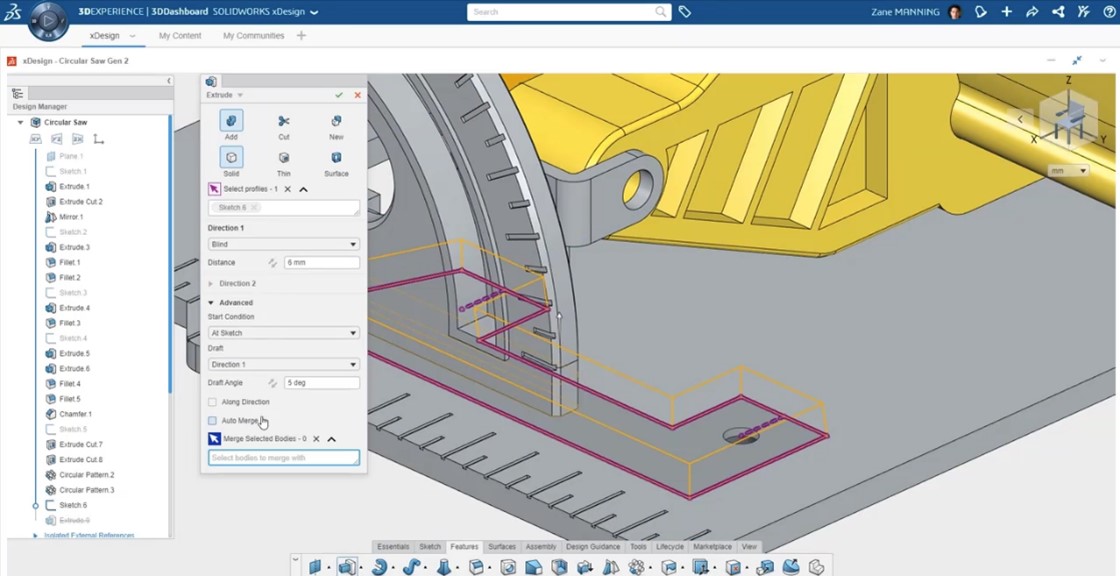The height and width of the screenshot is (576, 1120).
Task: Click the Design Manager panel icon
Action: (17, 92)
